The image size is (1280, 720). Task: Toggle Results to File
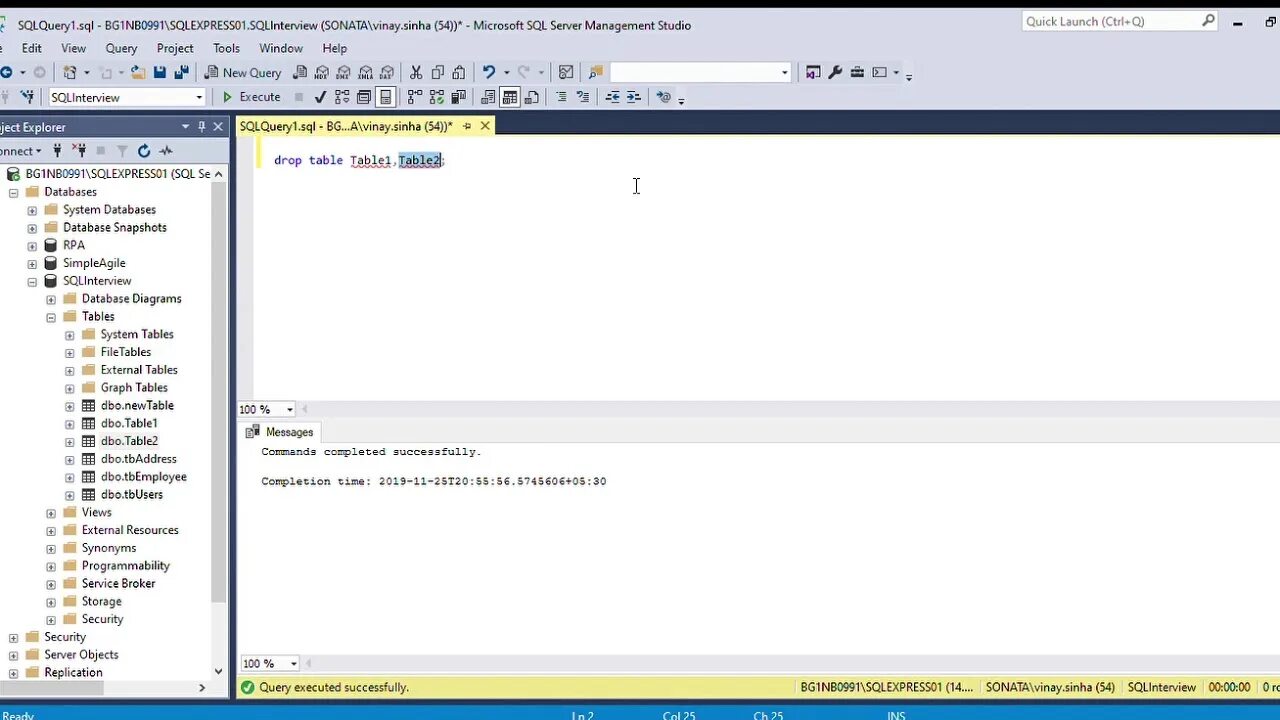tap(532, 97)
